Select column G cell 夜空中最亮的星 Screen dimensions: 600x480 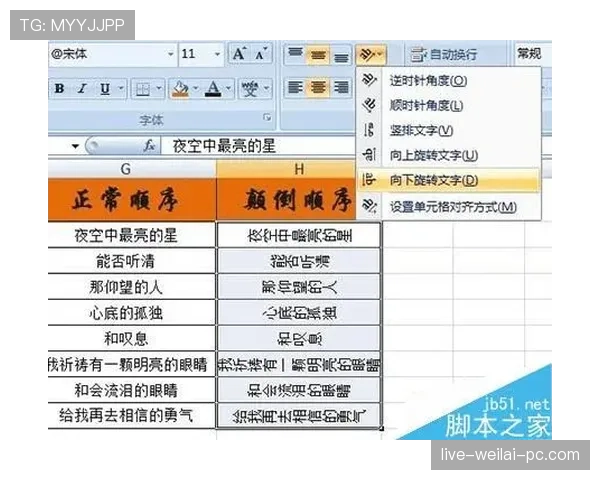coord(132,235)
